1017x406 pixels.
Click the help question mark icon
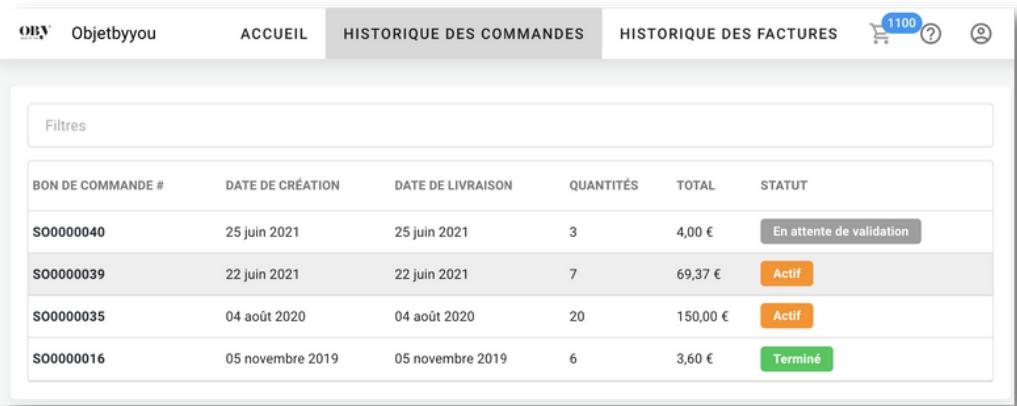tap(931, 34)
